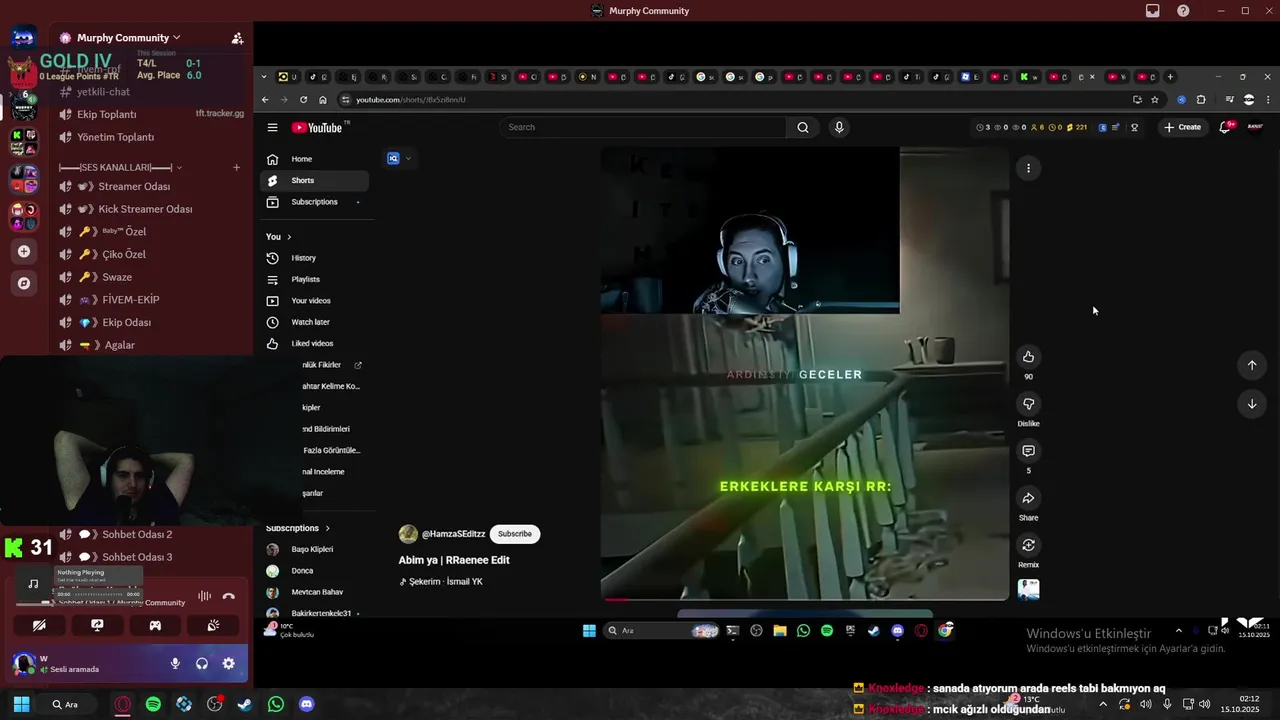Click the voice search microphone icon
1280x720 pixels.
click(x=839, y=127)
